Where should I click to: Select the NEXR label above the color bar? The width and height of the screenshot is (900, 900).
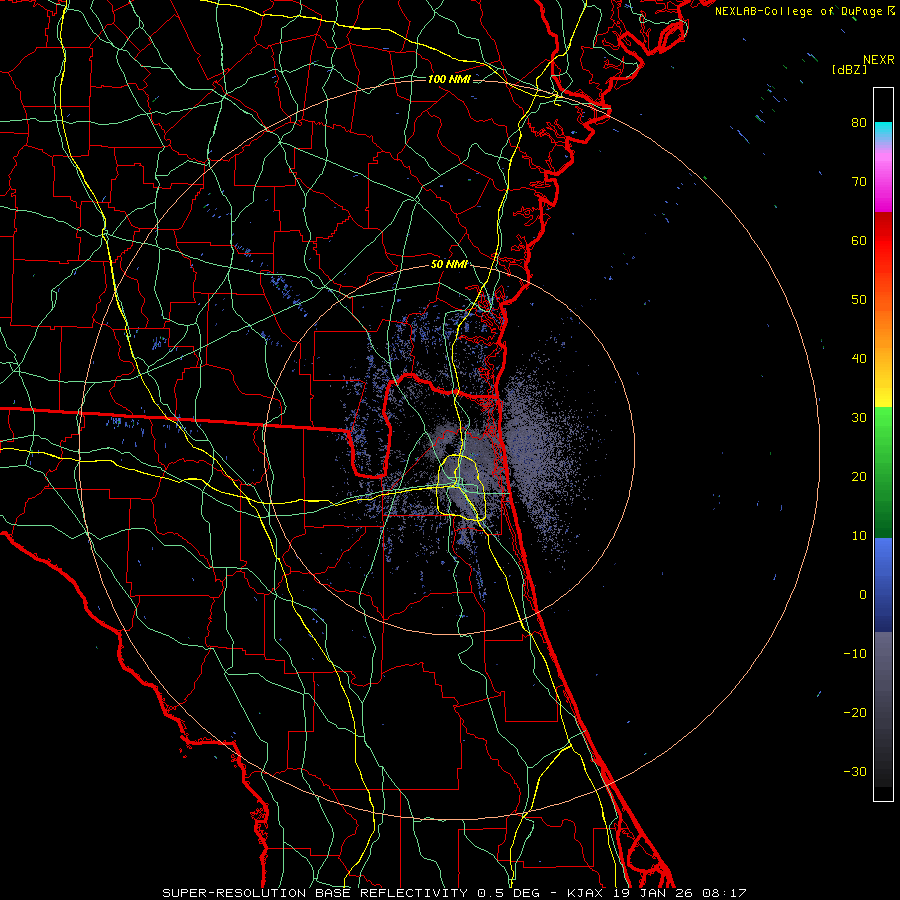pos(878,60)
